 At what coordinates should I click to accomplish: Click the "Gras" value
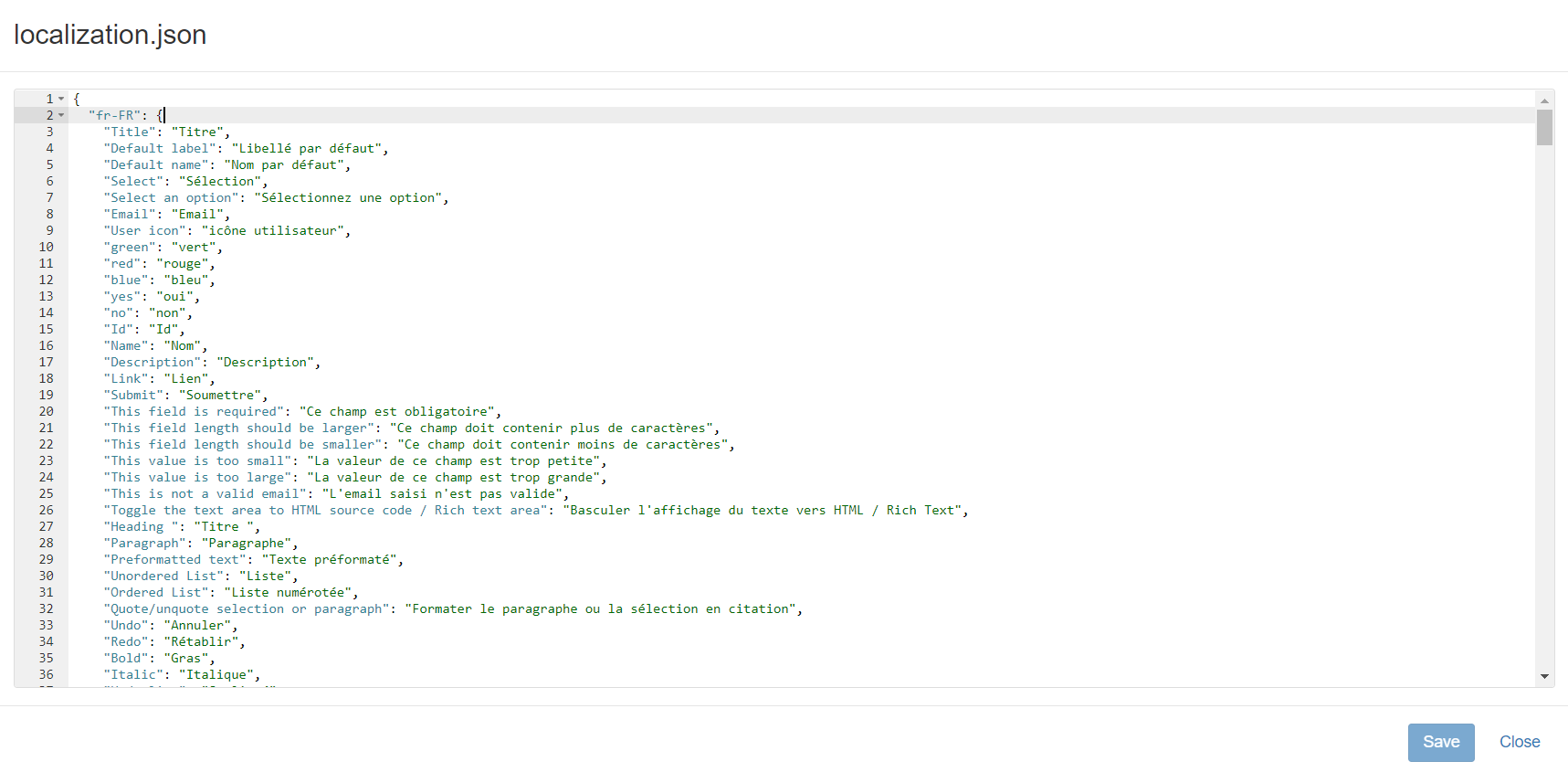(x=186, y=658)
